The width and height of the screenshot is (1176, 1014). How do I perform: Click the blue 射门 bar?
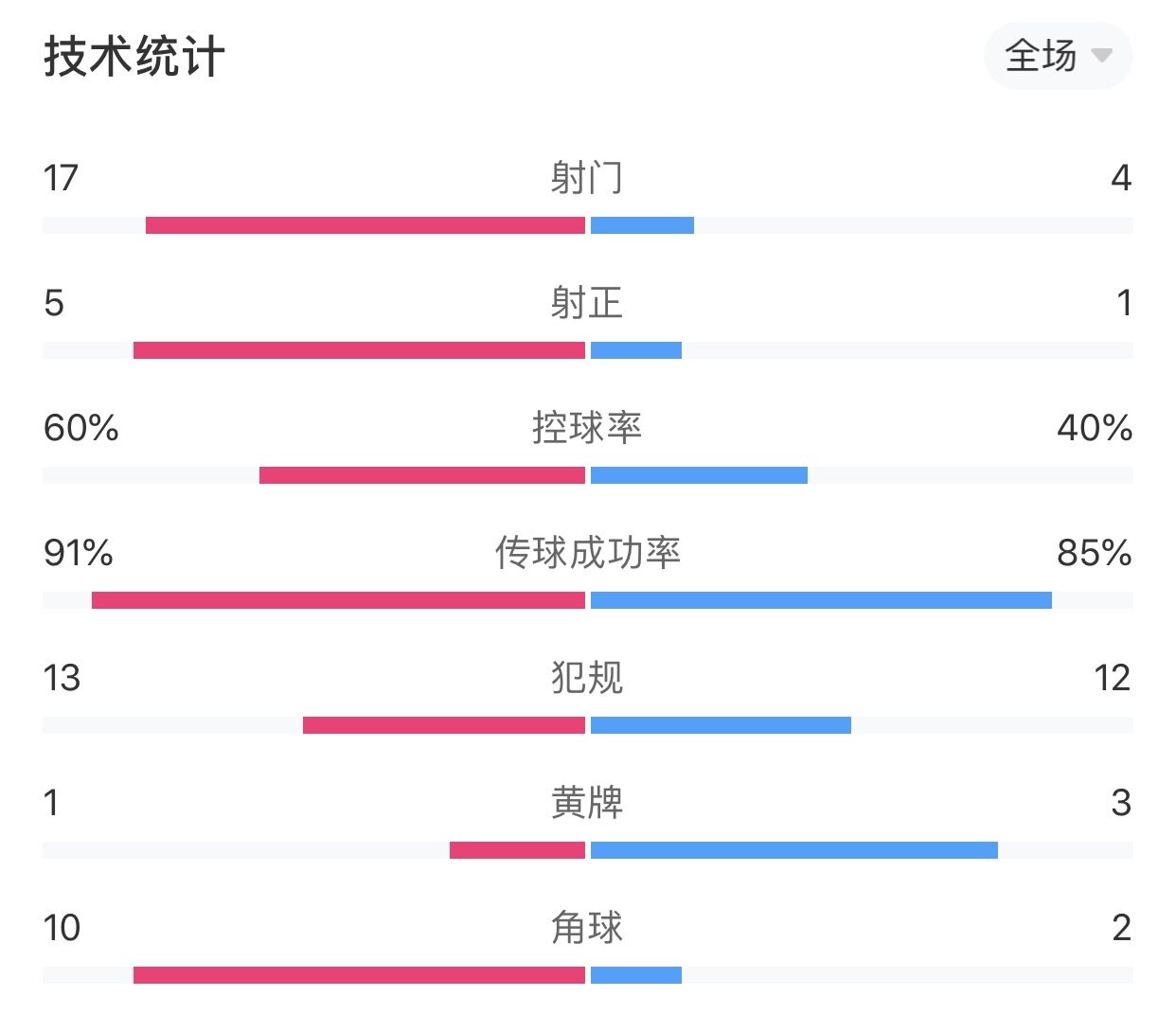click(642, 225)
